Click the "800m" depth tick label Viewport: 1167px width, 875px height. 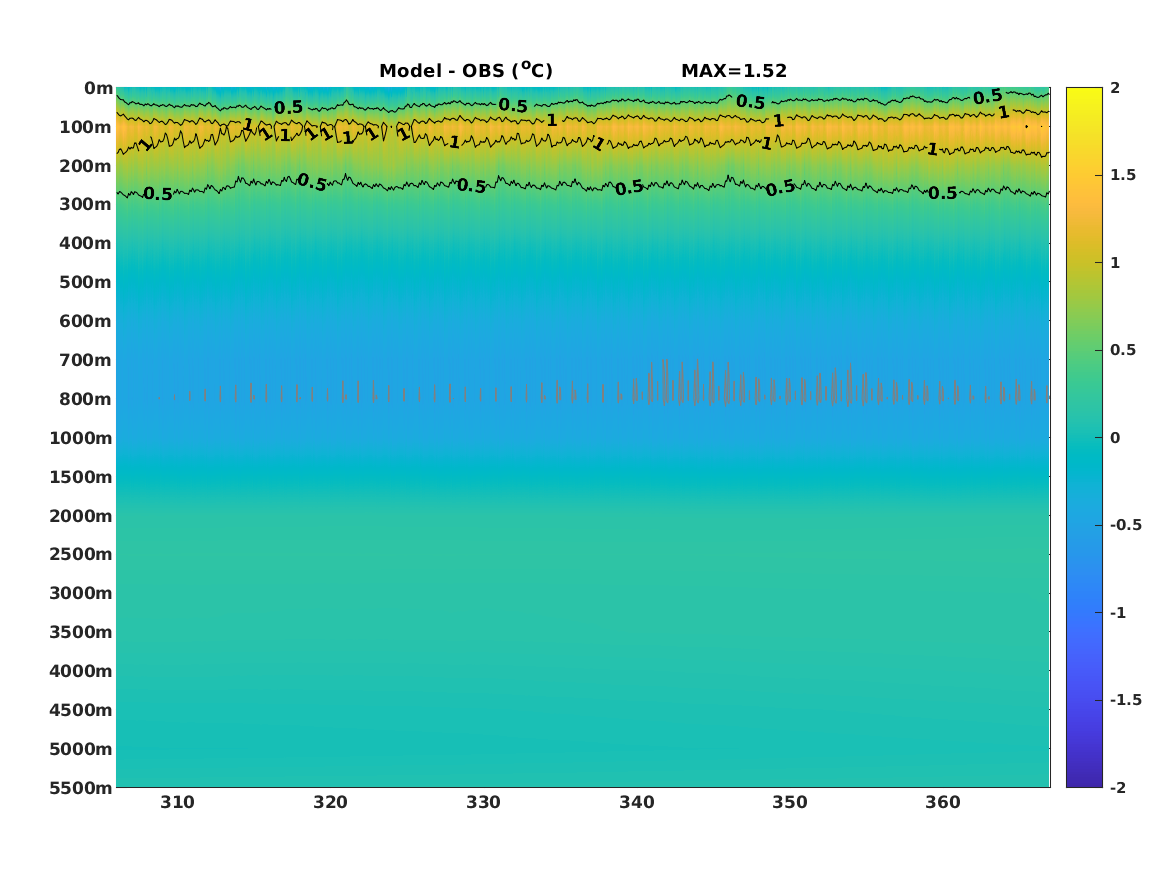point(86,399)
